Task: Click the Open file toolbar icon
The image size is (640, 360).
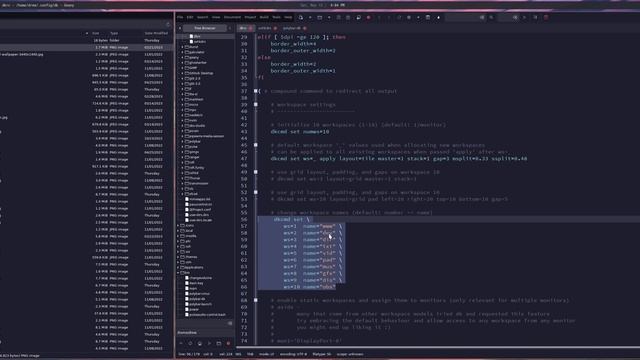Action: point(320,18)
